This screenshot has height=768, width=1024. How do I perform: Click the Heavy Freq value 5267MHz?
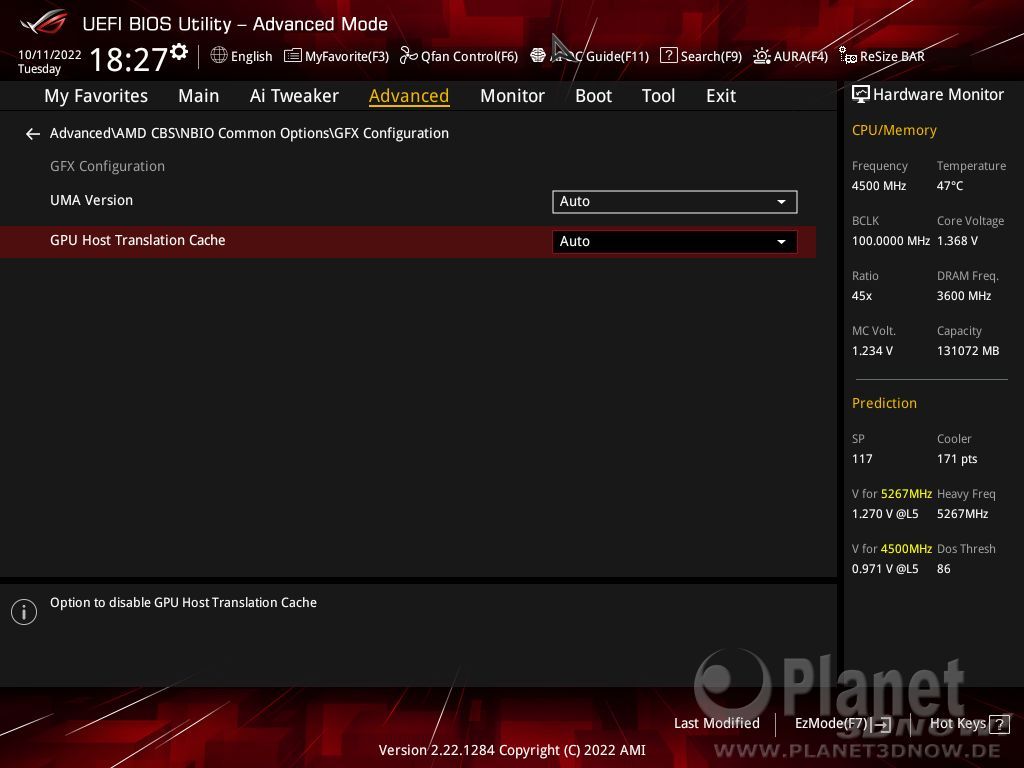click(x=963, y=514)
